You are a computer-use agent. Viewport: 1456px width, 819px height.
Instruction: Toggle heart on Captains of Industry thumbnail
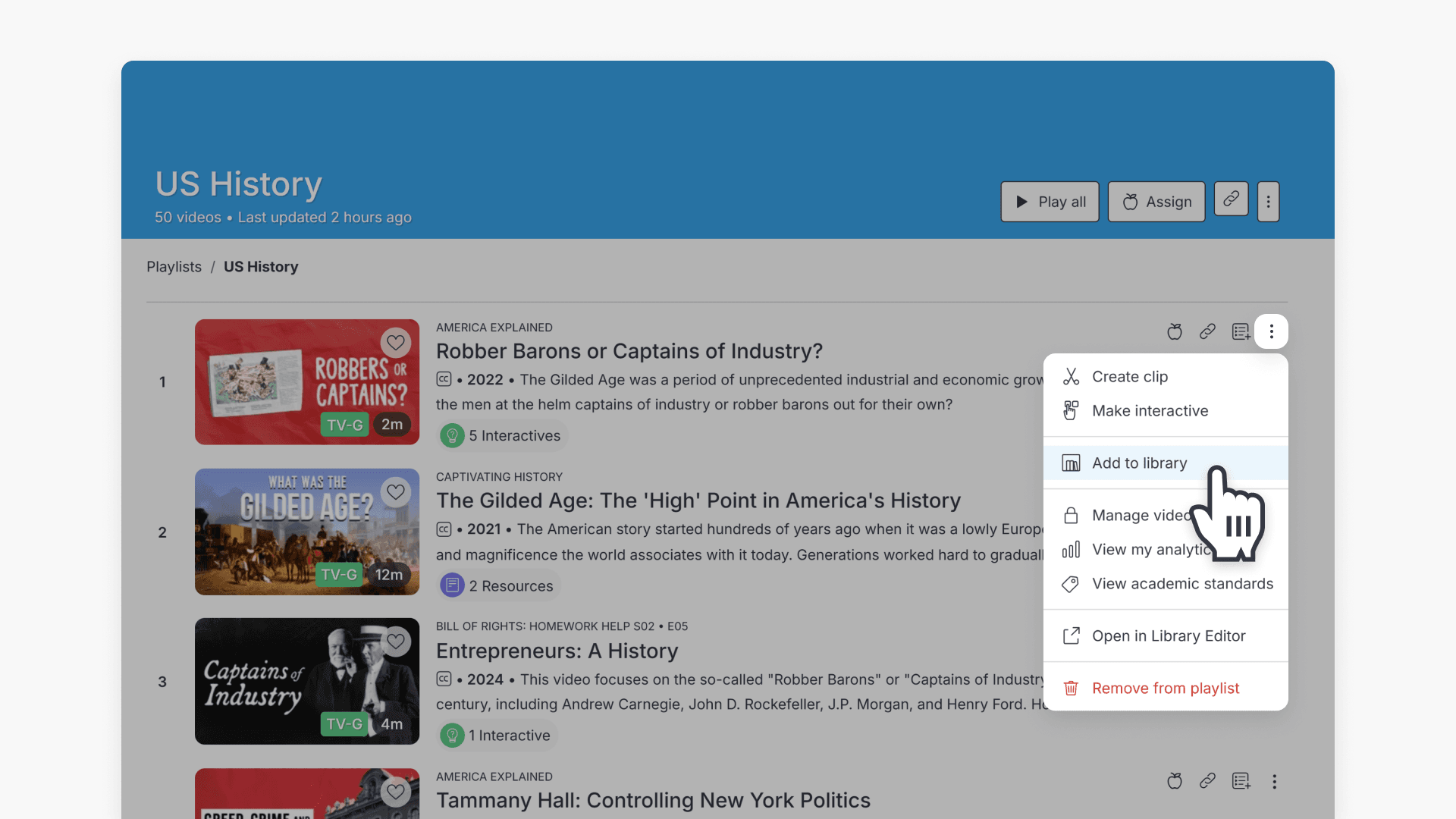(x=396, y=642)
